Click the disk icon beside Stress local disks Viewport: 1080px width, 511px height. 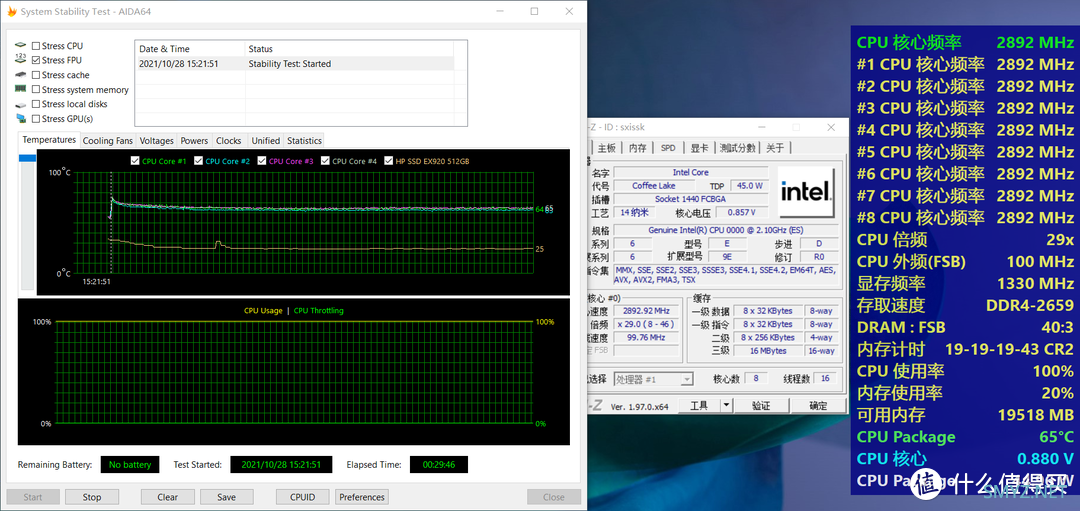21,104
